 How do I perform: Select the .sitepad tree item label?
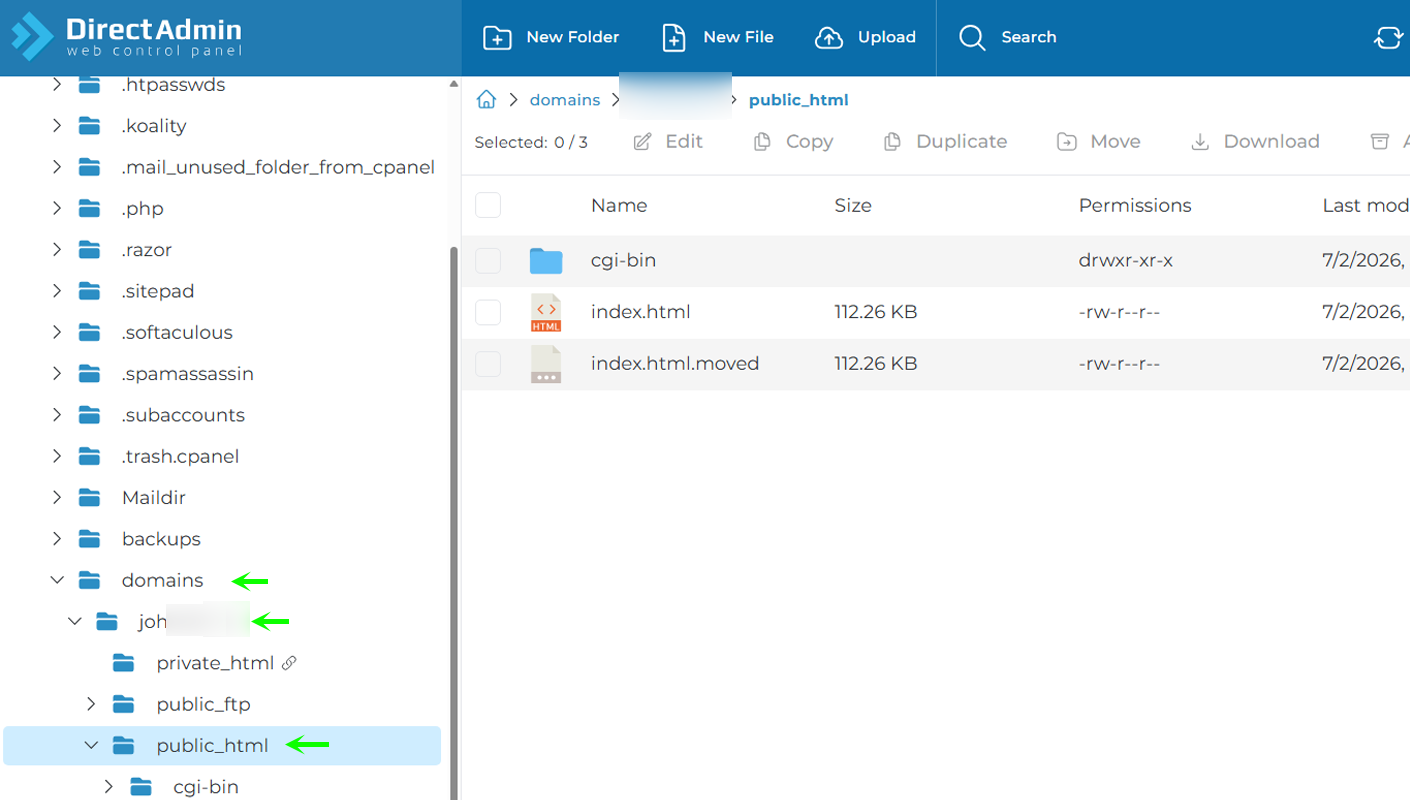point(158,291)
